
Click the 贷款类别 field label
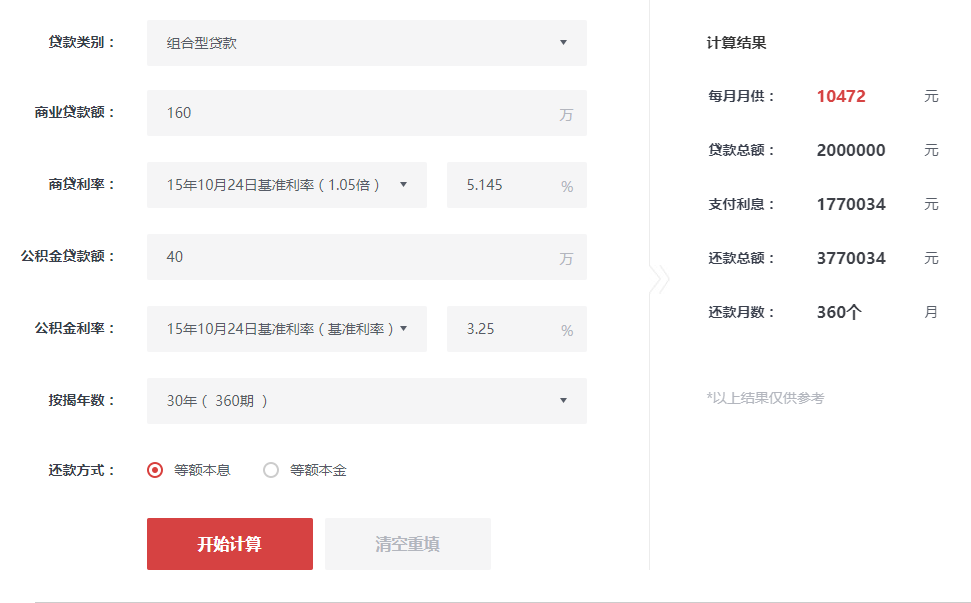(82, 42)
